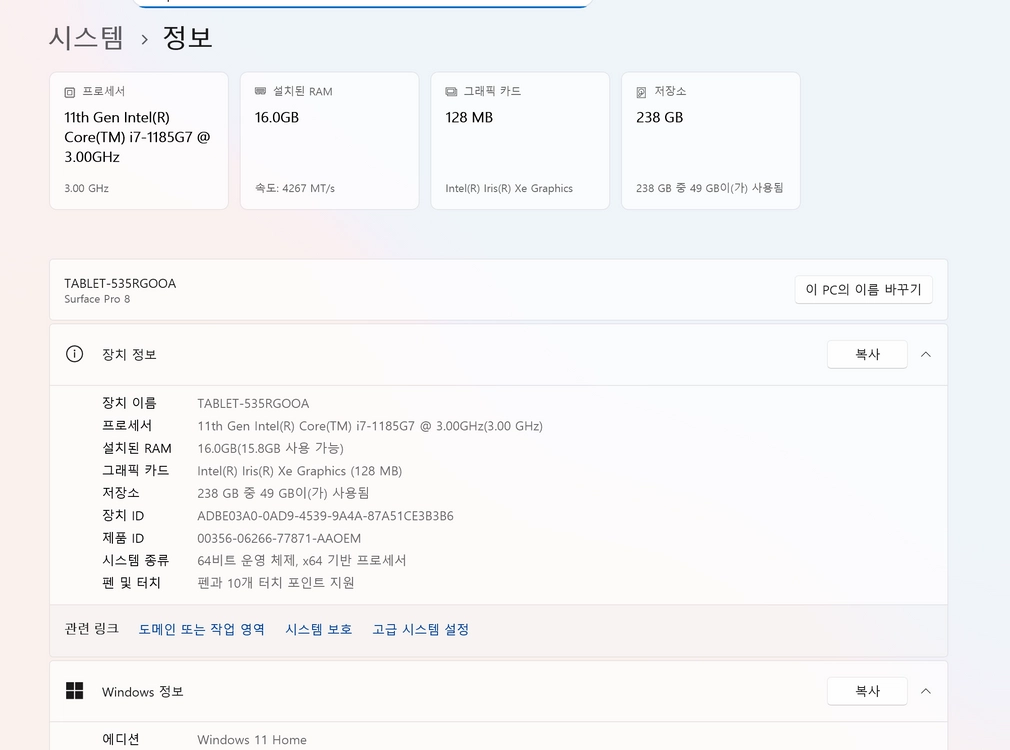Select the 펜과 10개 터치 포인트 지원 value
The height and width of the screenshot is (750, 1010).
coord(276,582)
